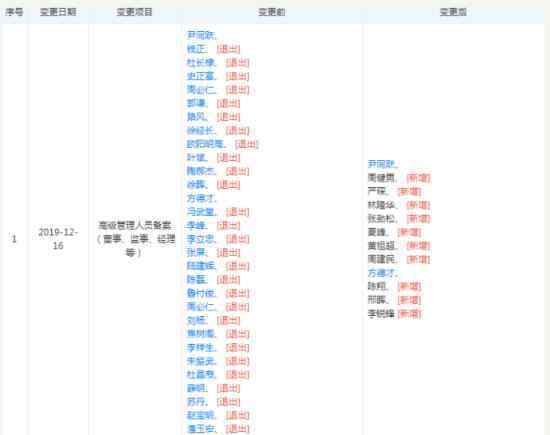Click the 苏丹 name link

click(x=196, y=402)
